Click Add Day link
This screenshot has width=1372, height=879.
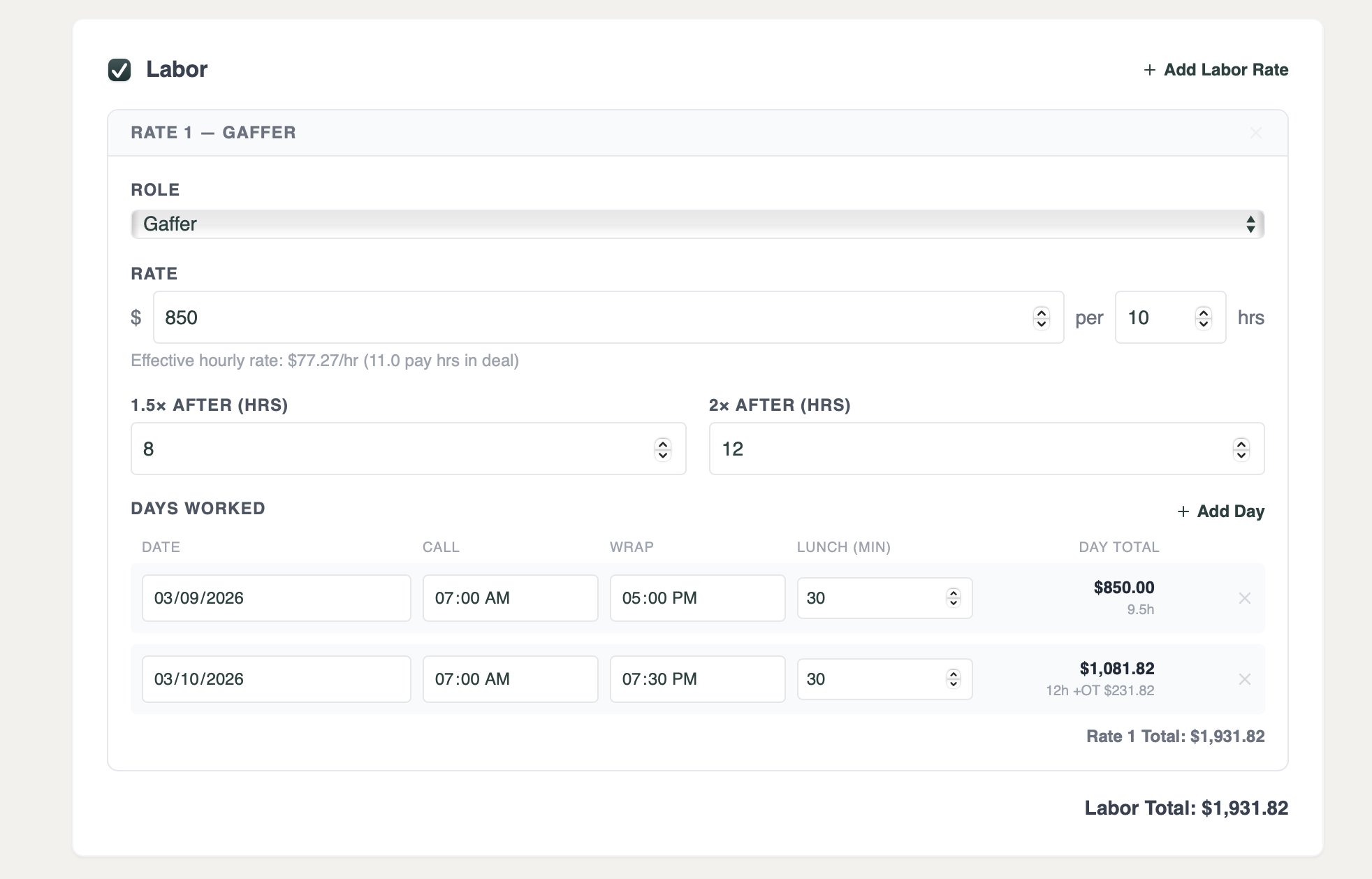click(x=1220, y=511)
